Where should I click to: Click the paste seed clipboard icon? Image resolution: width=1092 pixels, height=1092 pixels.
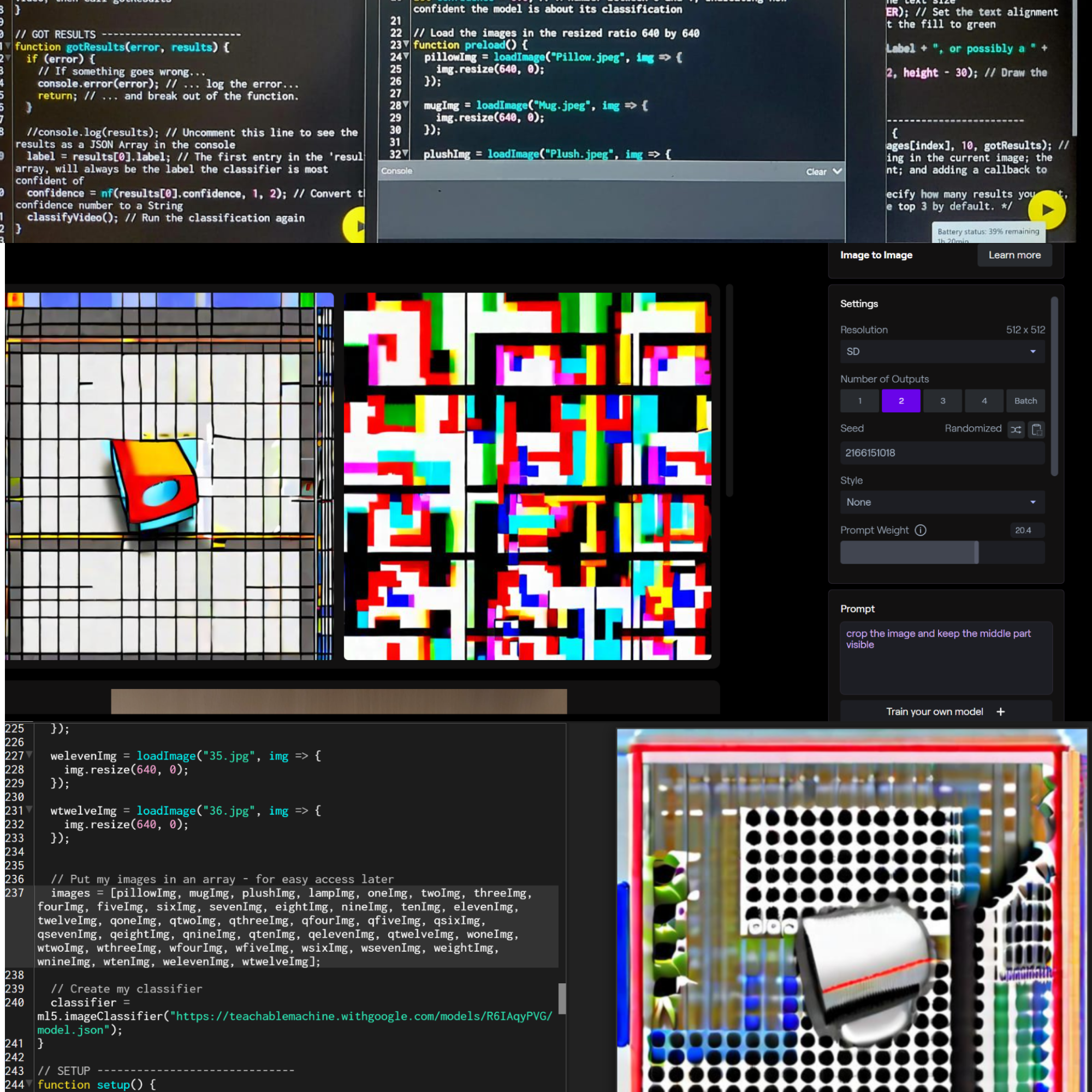click(x=1036, y=430)
